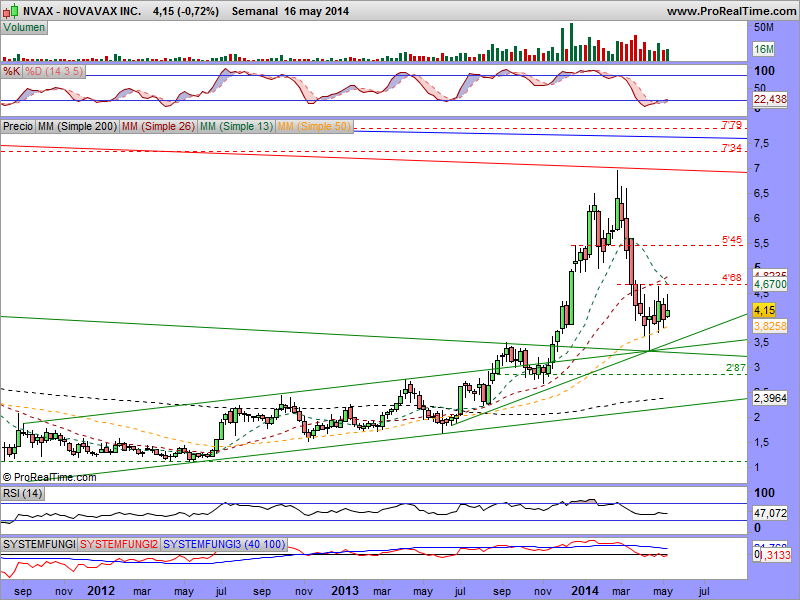Click the red ,3133 SYSTEMFUNGI value tag
Screen dimensions: 800x600
point(776,555)
